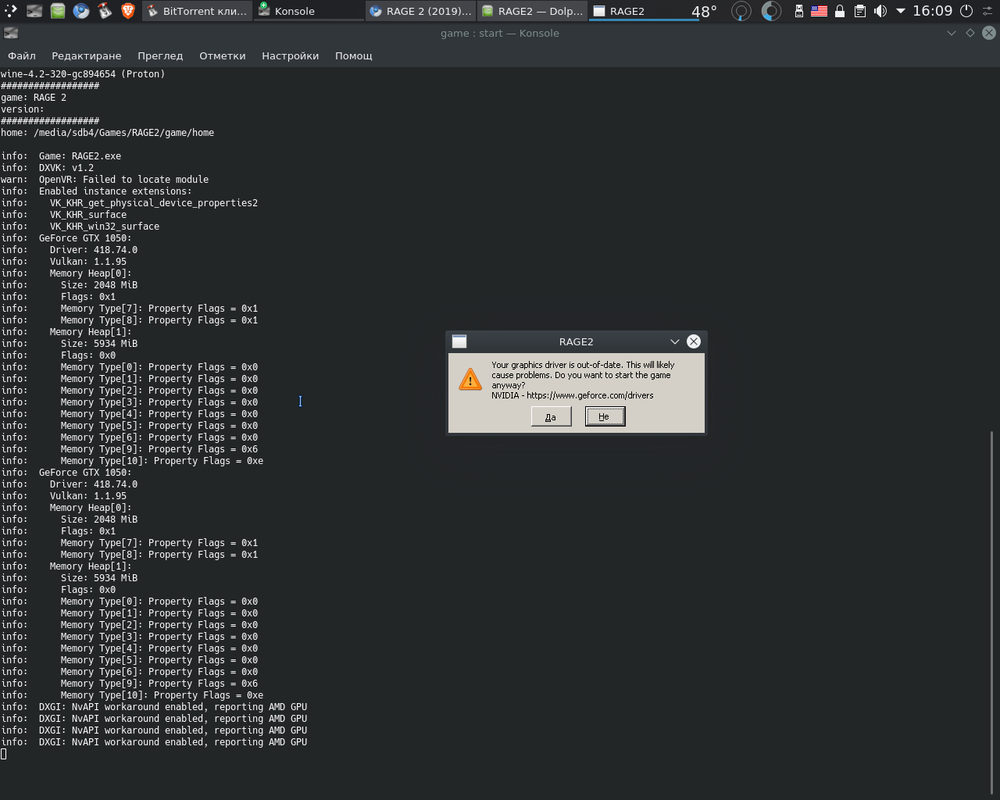Click the 16:09 clock
This screenshot has width=1000, height=800.
[x=932, y=11]
